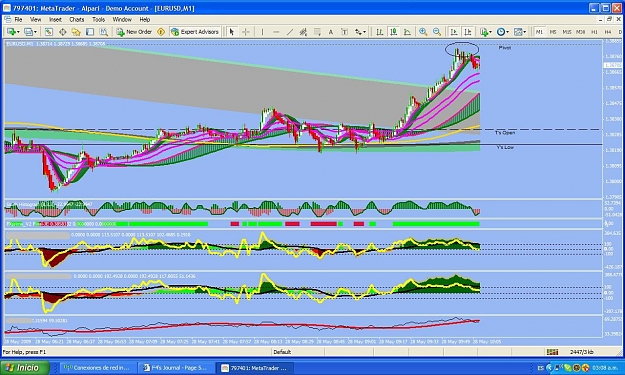Screen dimensions: 625x375
Task: Switch to 797401: MetaTrader taskbar item
Action: [x=254, y=368]
